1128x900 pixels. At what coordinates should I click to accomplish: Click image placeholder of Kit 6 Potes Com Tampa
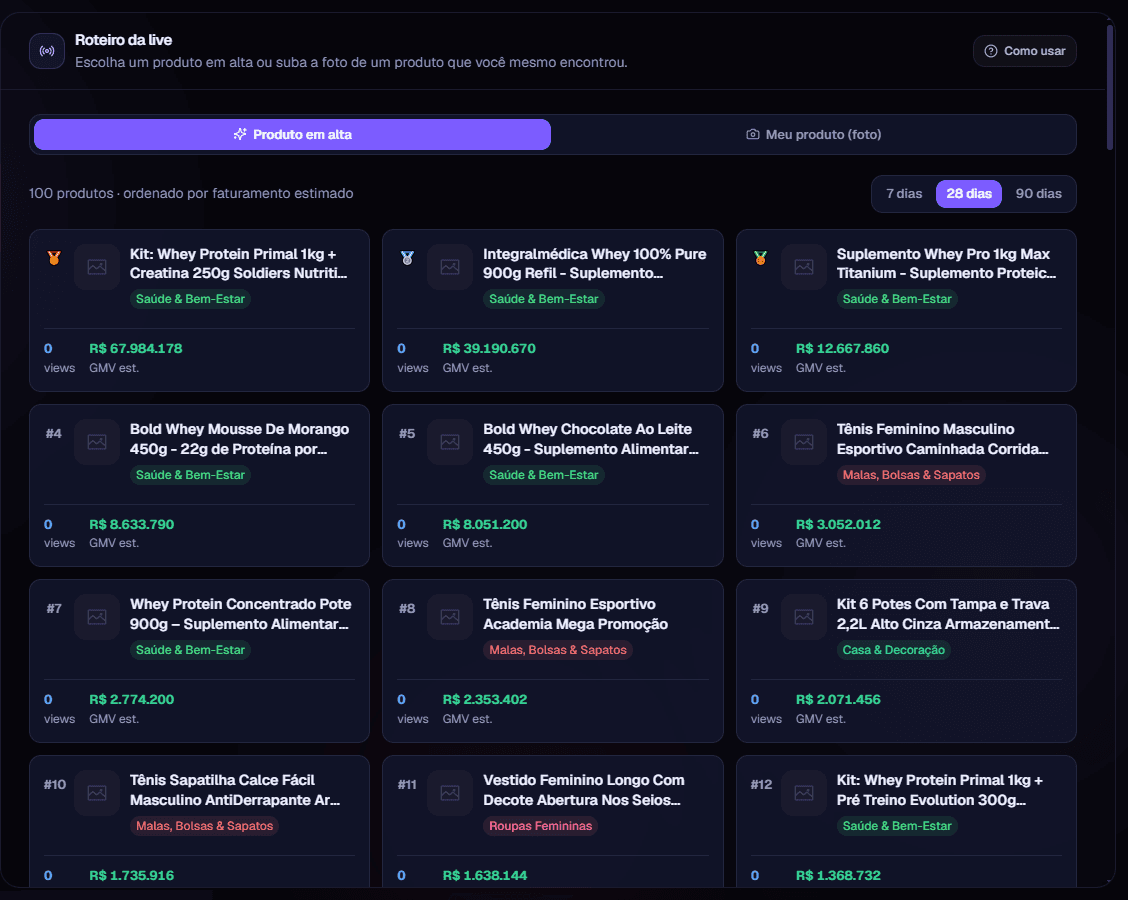(x=804, y=617)
